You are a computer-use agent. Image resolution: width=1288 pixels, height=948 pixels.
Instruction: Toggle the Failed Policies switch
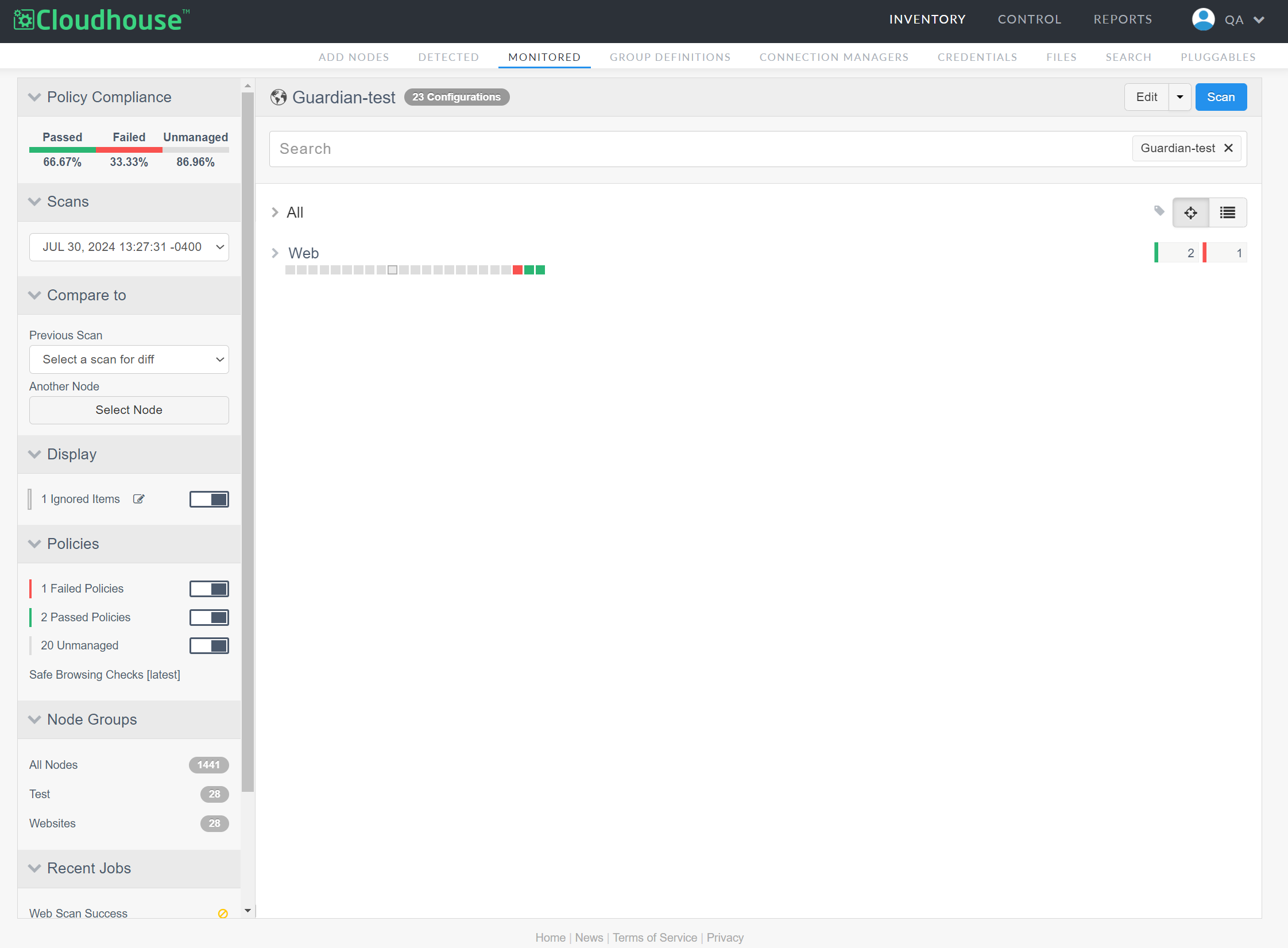click(x=209, y=589)
